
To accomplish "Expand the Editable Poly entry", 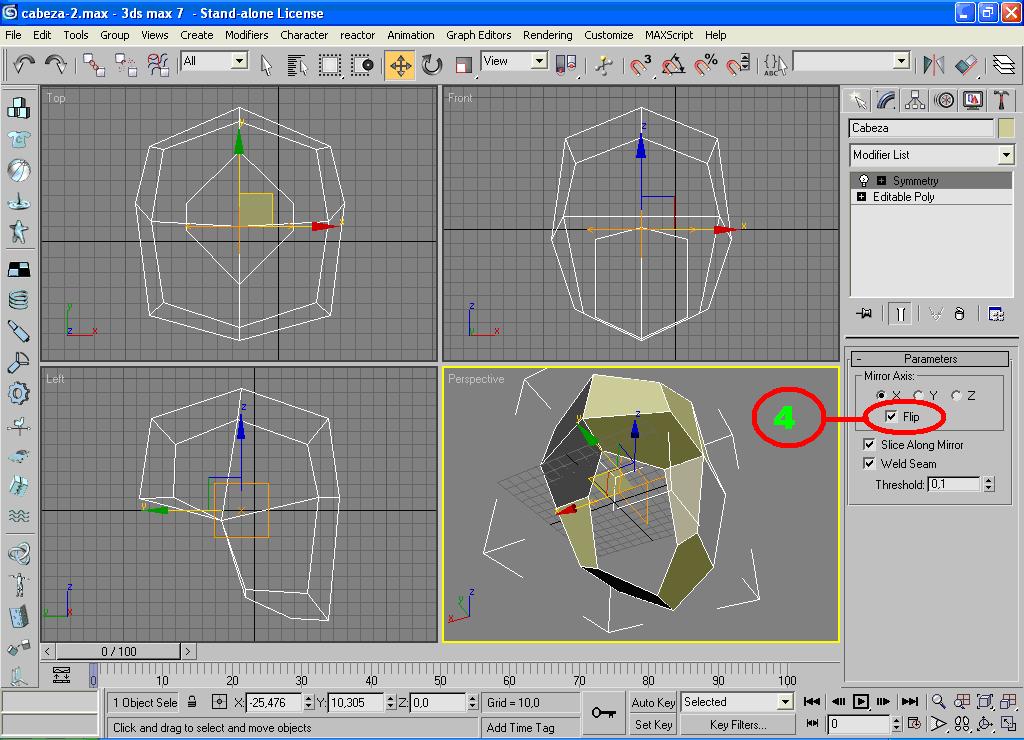I will point(861,197).
